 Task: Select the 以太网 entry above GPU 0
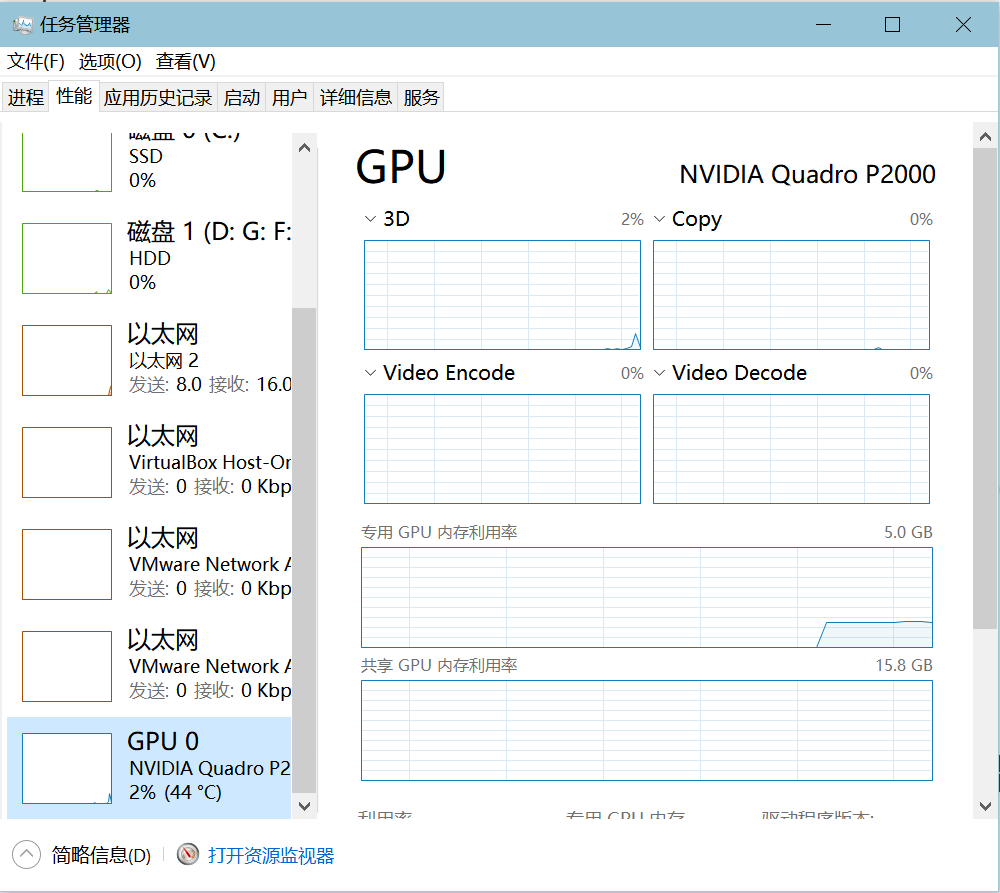point(149,666)
